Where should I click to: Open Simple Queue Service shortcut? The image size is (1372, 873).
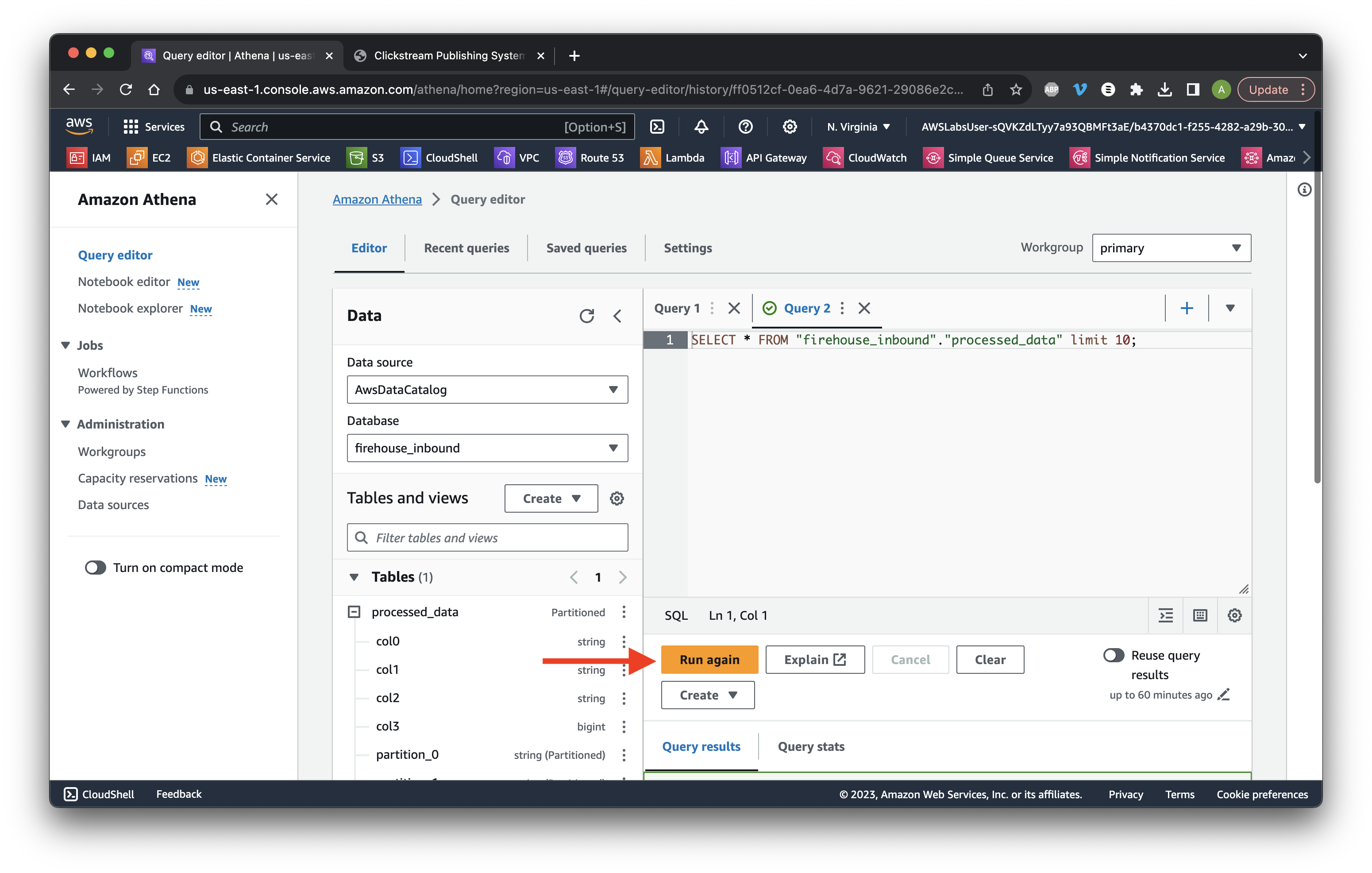click(988, 157)
